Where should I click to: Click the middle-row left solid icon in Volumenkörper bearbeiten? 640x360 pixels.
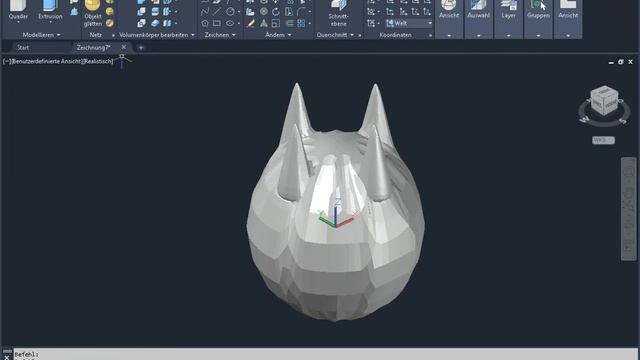pyautogui.click(x=141, y=12)
